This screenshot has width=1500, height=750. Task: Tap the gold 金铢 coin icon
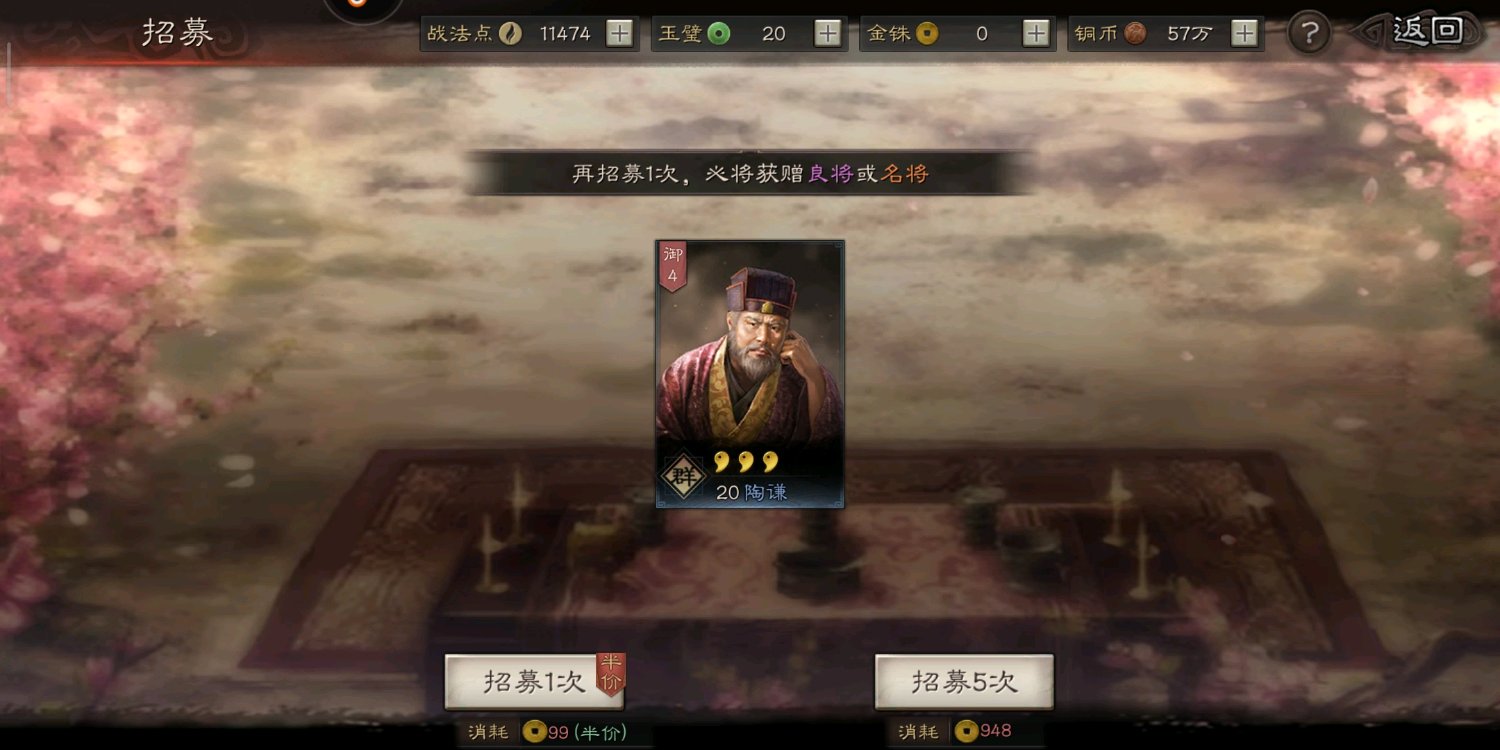click(x=927, y=34)
